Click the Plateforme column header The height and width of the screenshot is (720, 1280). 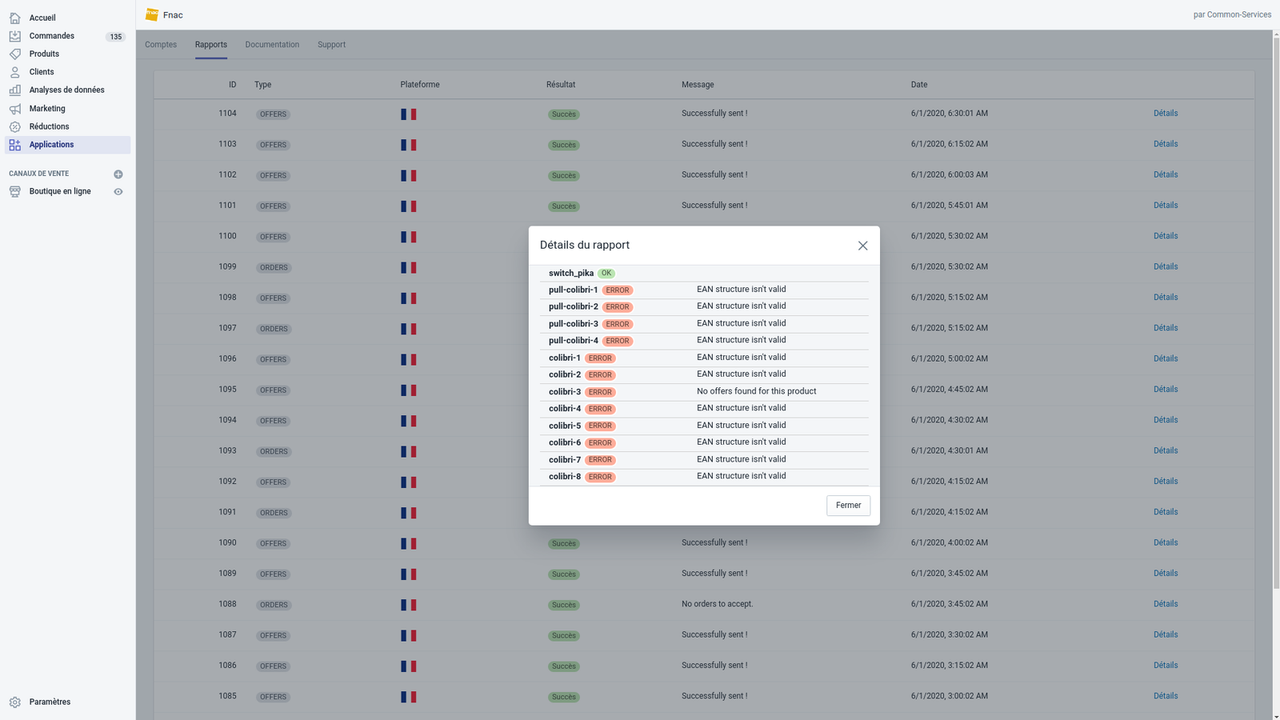tap(420, 85)
